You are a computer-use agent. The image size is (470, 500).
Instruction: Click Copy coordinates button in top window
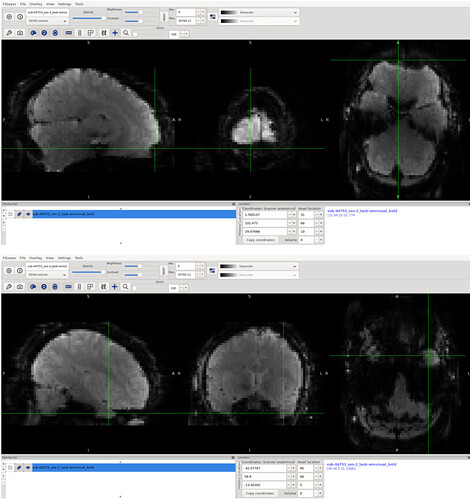coord(261,240)
